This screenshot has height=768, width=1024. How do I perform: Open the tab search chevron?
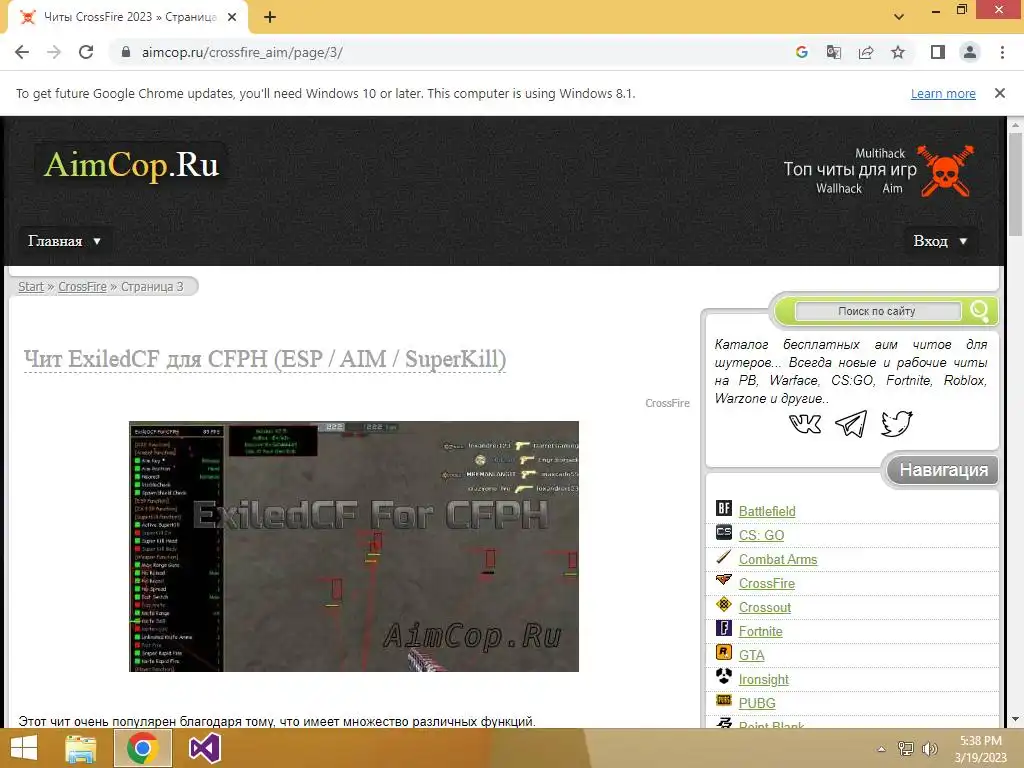[899, 17]
